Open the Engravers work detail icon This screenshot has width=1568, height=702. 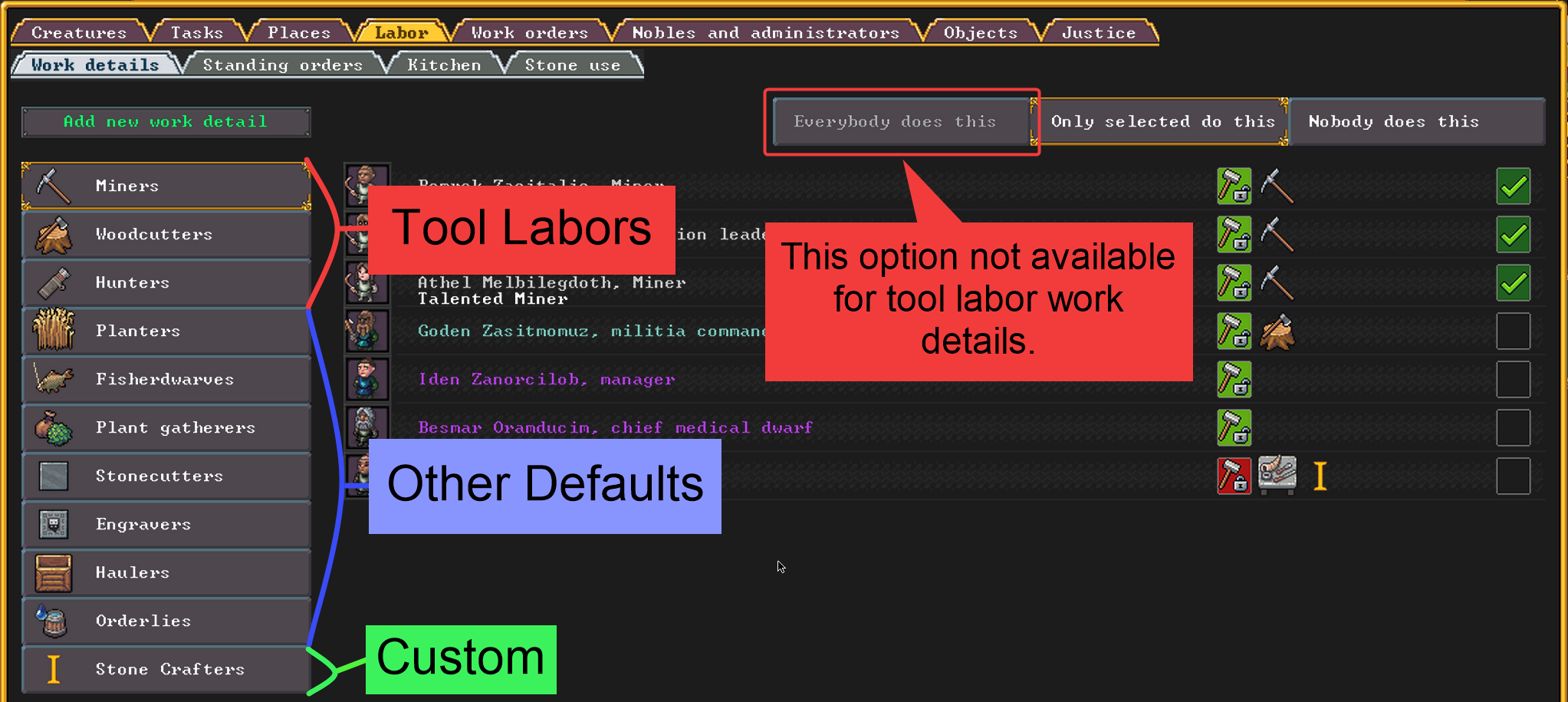tap(54, 524)
